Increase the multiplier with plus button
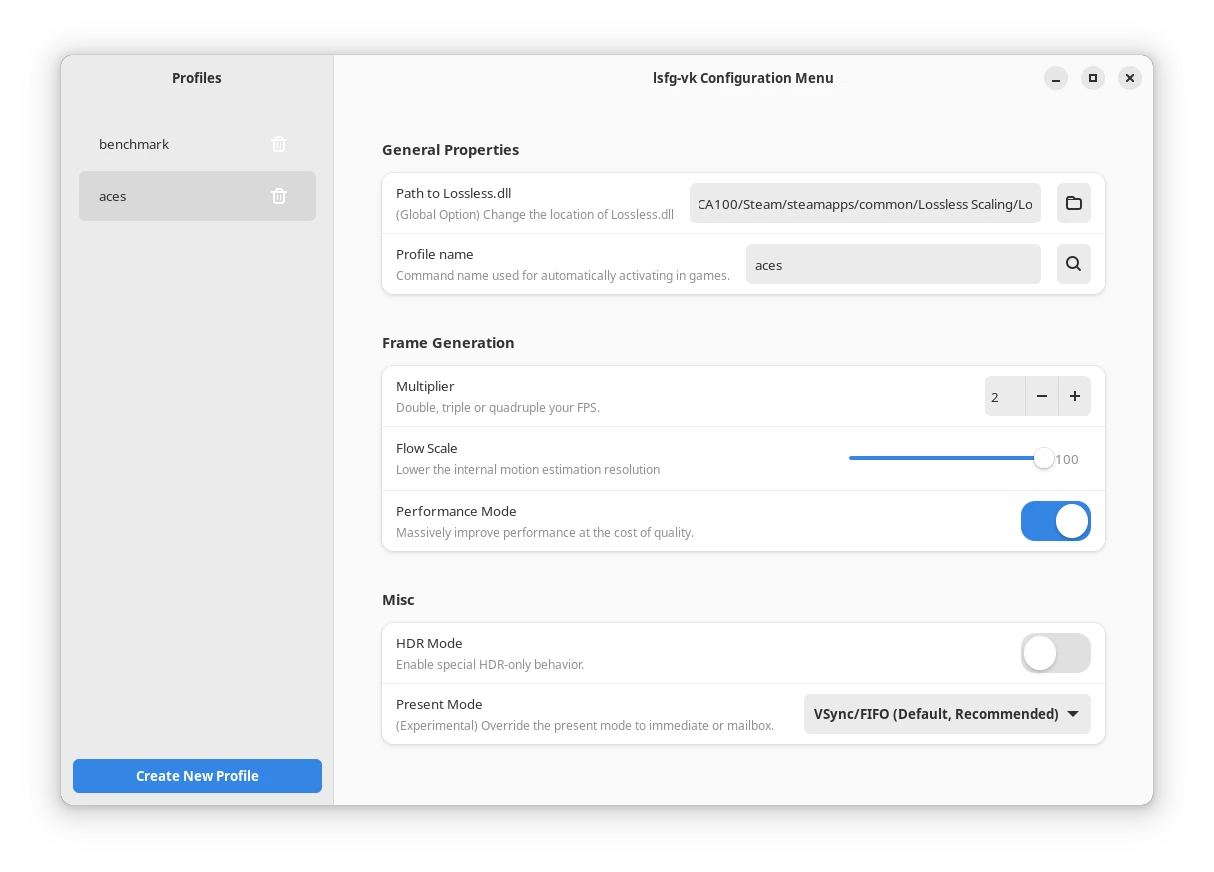 tap(1074, 396)
